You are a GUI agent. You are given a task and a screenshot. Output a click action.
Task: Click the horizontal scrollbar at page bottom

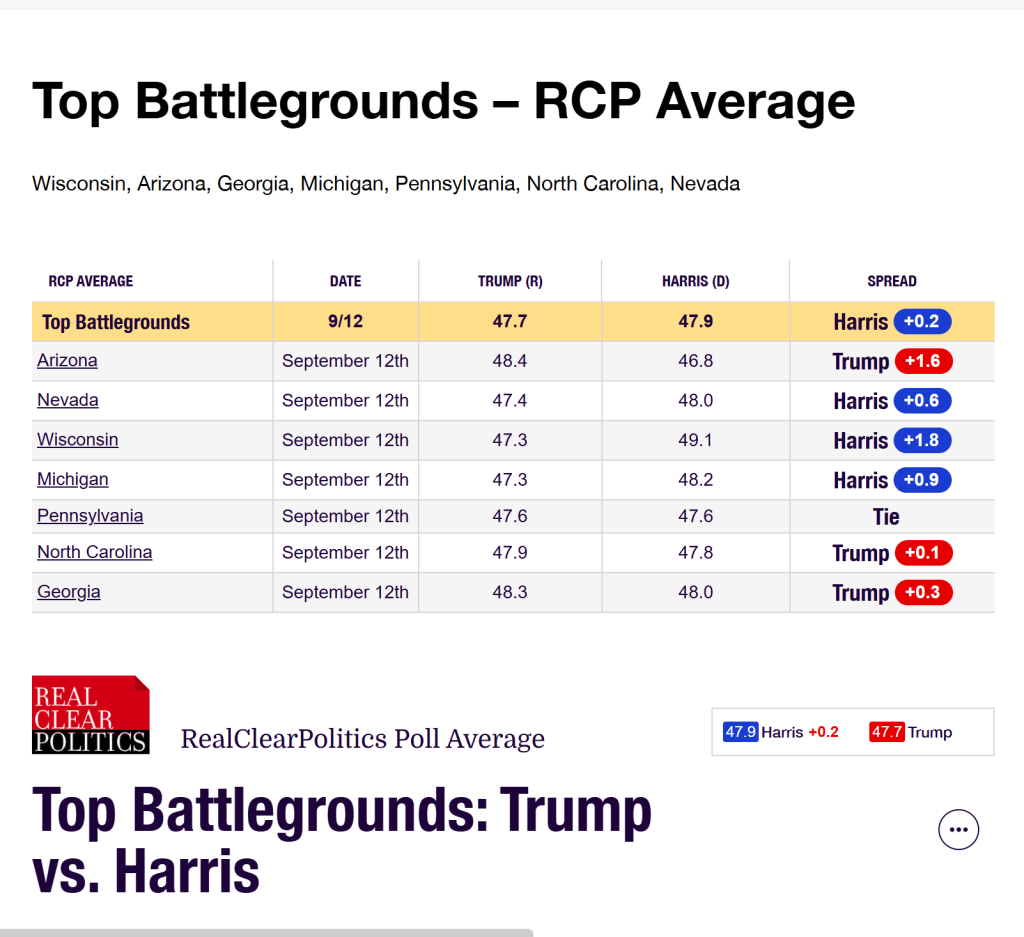(x=266, y=932)
